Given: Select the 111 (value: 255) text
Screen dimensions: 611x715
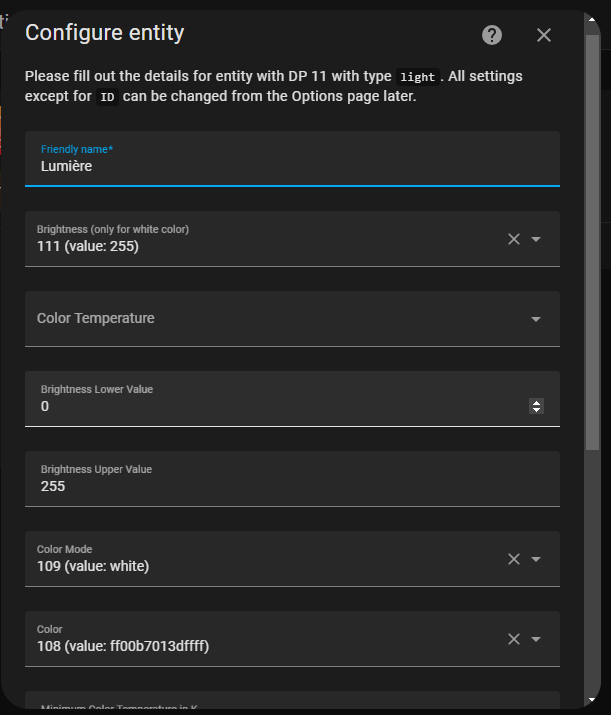Looking at the screenshot, I should (88, 246).
